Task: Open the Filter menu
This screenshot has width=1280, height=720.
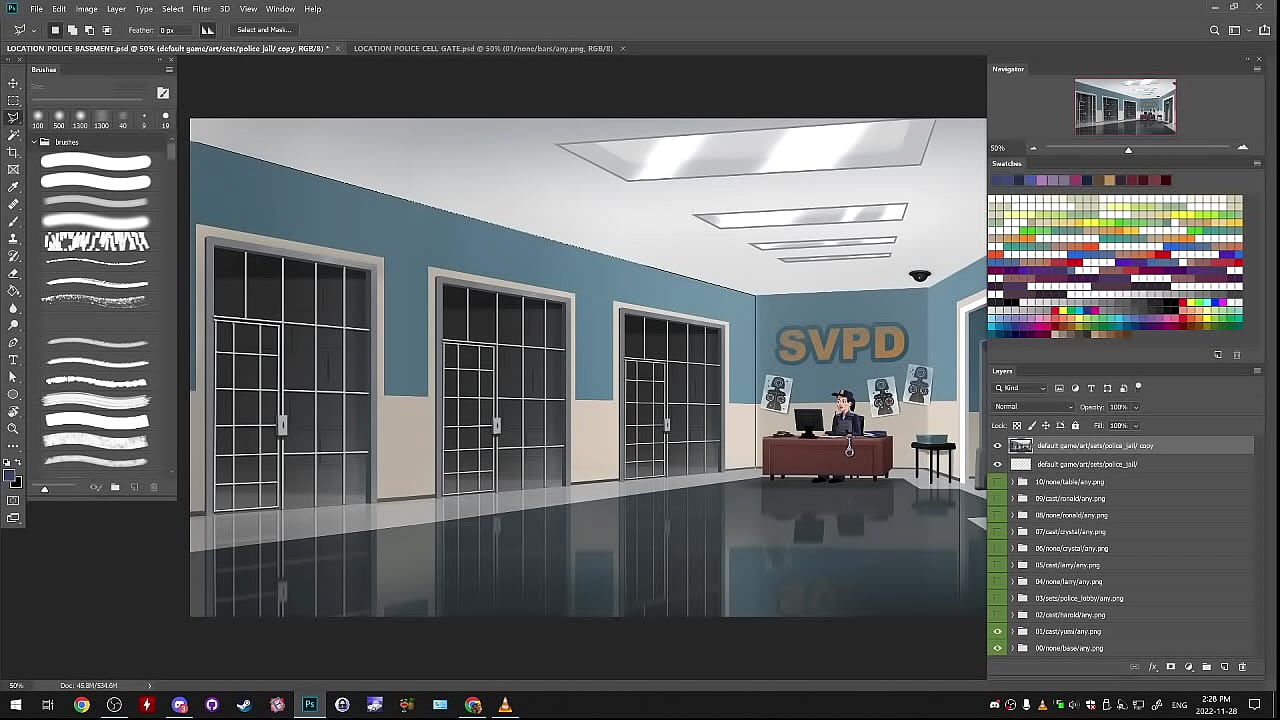Action: pos(201,9)
